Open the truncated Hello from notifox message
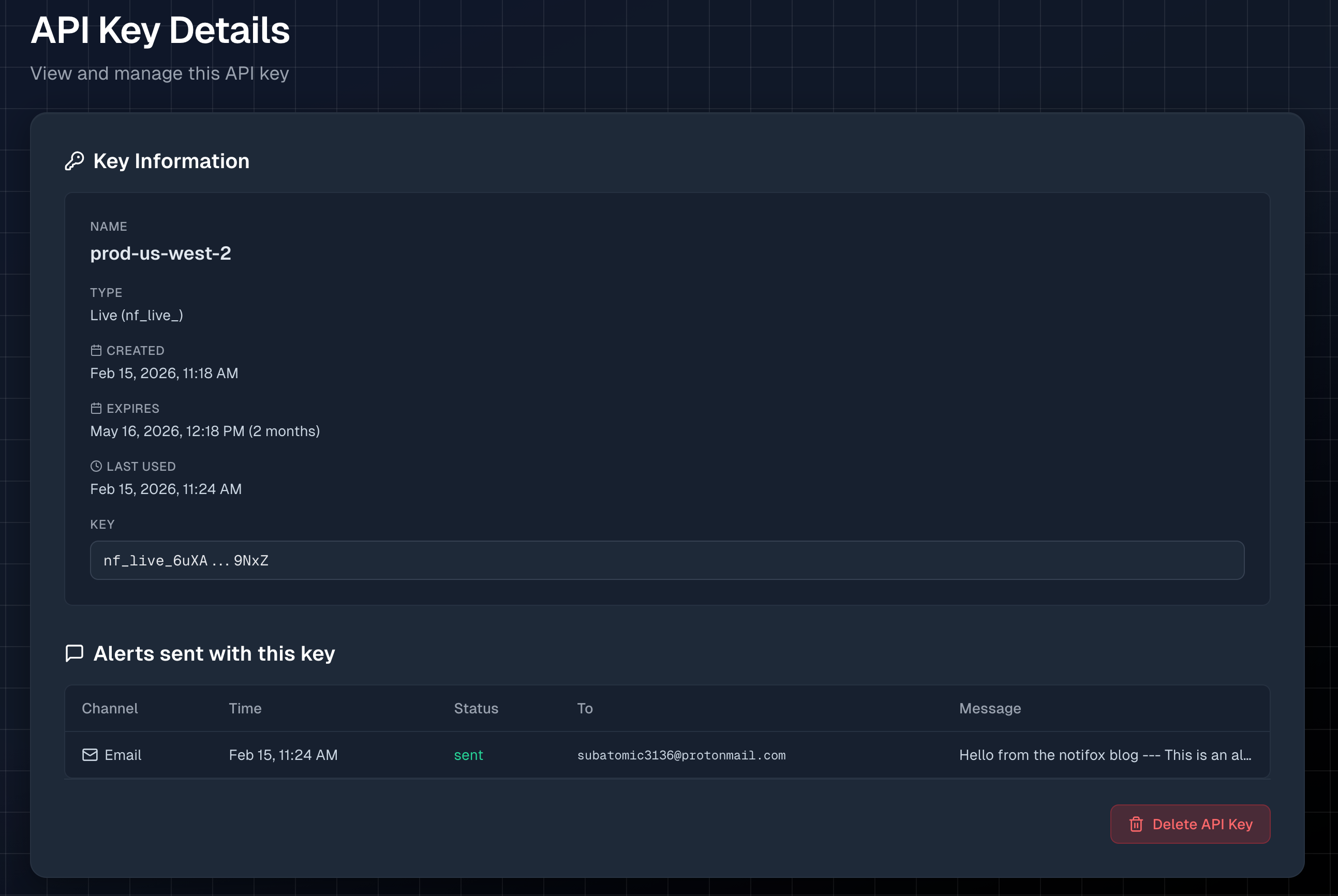Screen dimensions: 1338x896 pos(1104,755)
